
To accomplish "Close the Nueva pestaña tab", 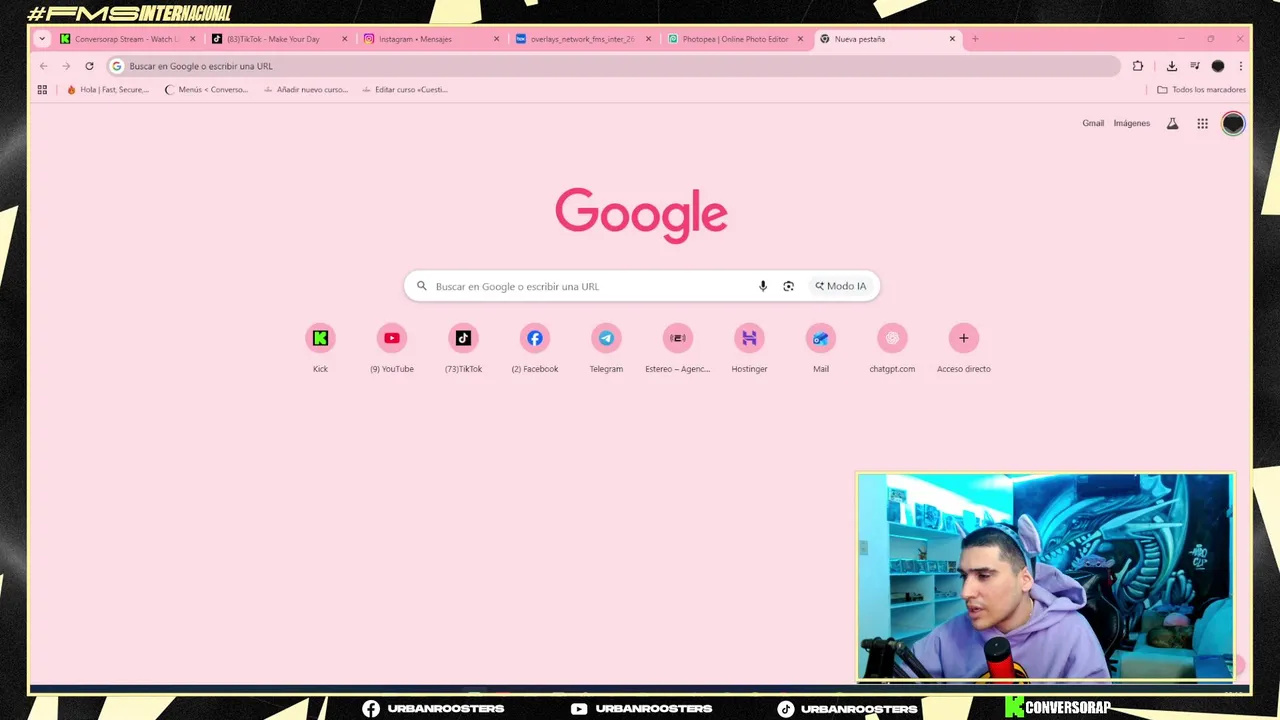I will point(952,39).
